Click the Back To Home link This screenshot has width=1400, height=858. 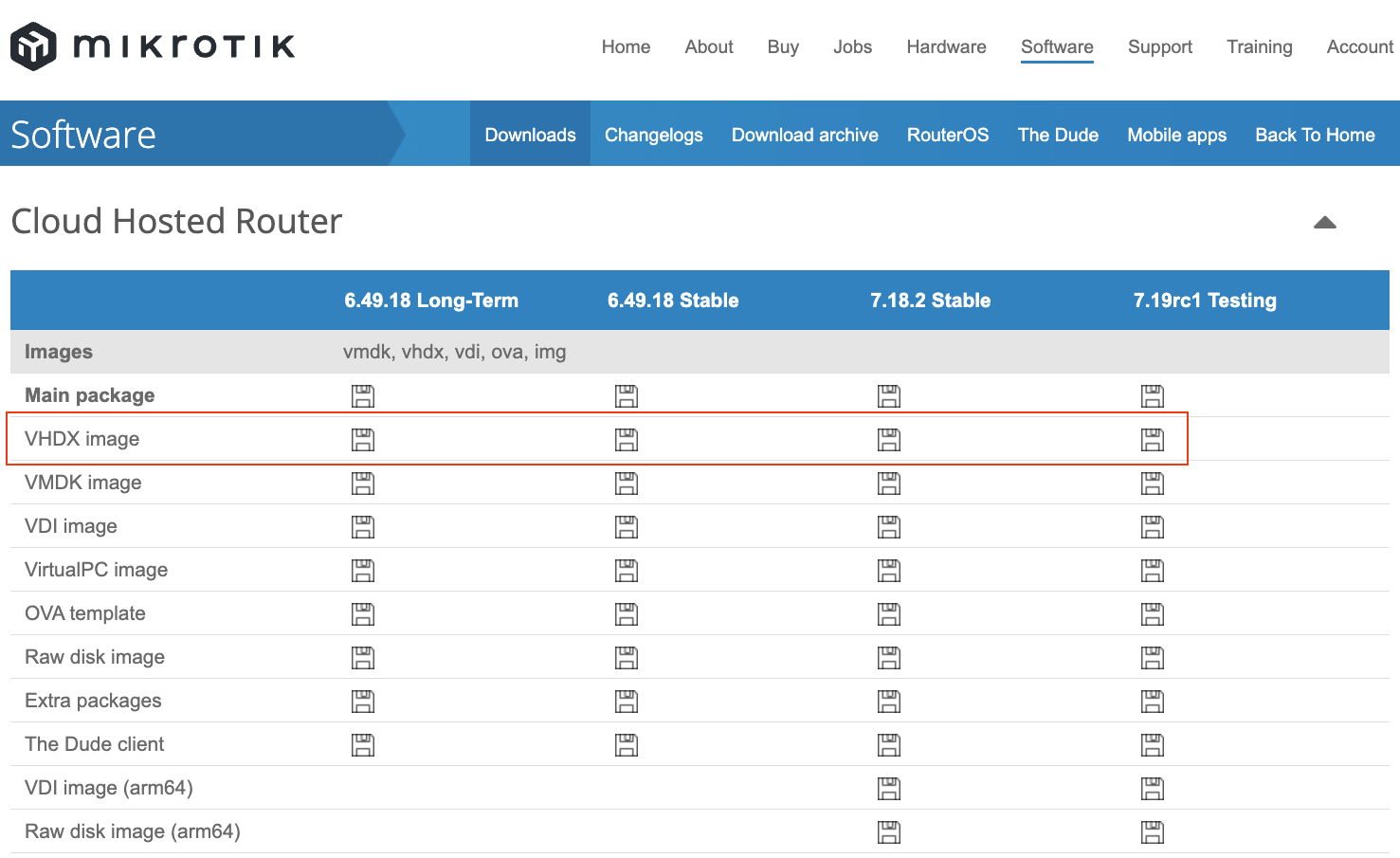tap(1314, 135)
